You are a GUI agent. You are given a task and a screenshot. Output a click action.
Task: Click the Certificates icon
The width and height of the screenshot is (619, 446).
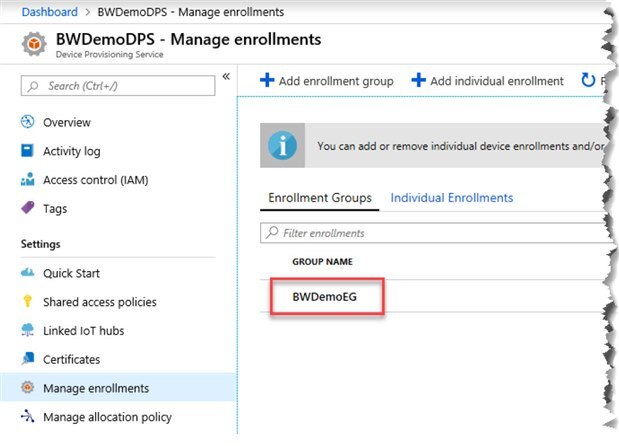click(28, 360)
